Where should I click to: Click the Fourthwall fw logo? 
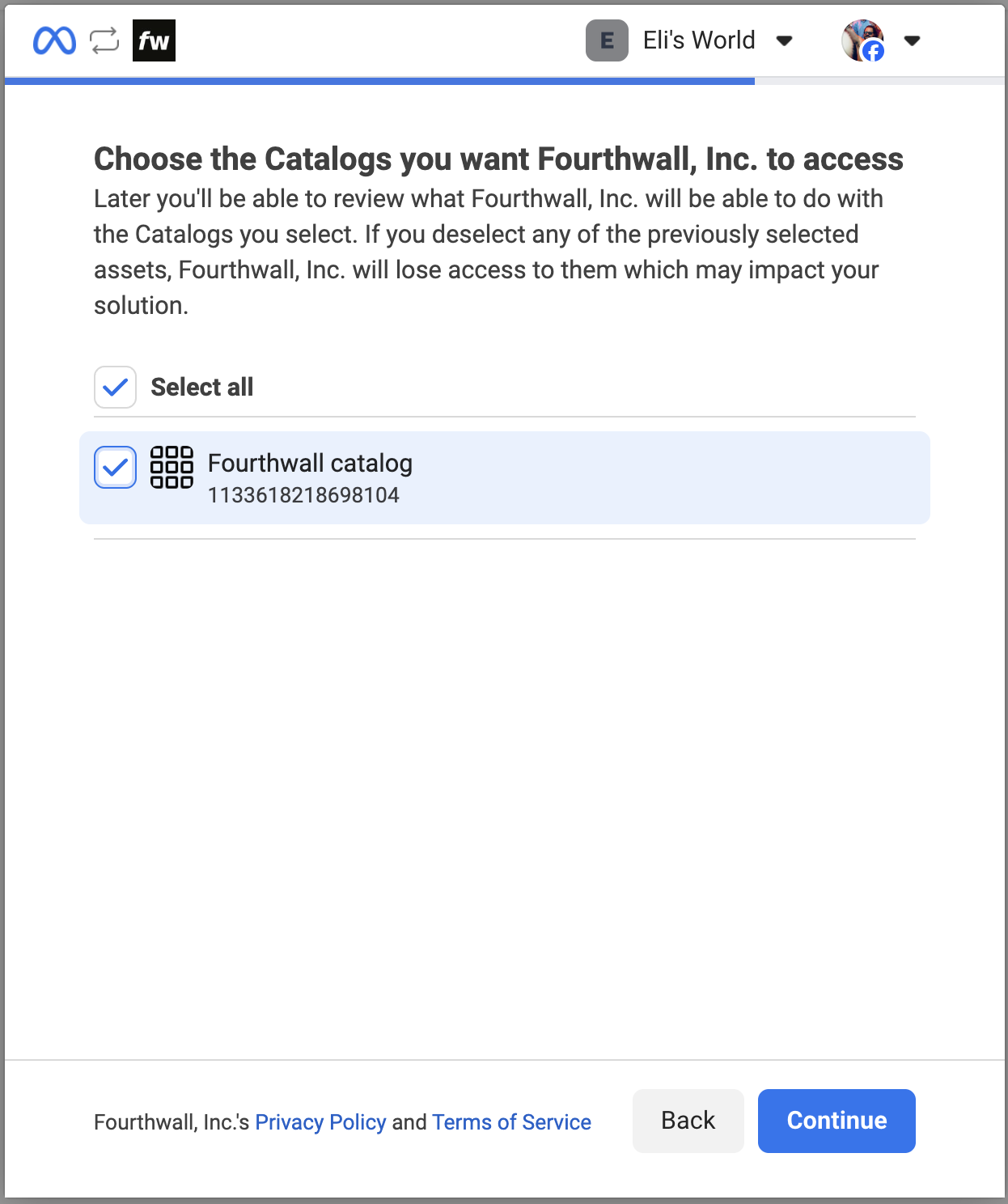[154, 40]
